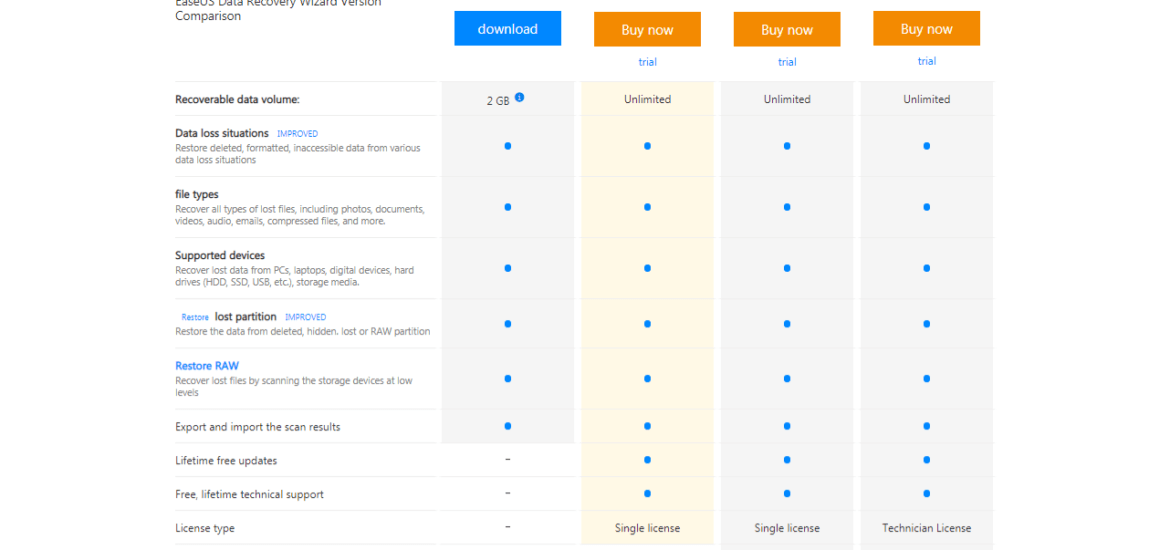Click the Data loss situations dot under download
The width and height of the screenshot is (1170, 550).
(x=507, y=146)
